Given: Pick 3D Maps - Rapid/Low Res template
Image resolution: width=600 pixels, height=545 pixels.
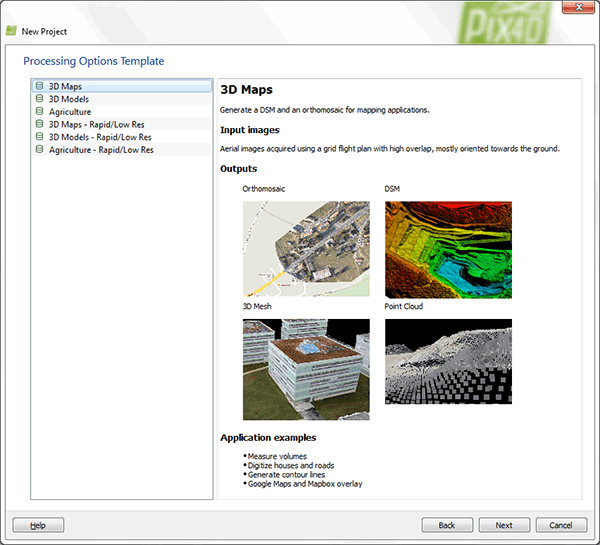Looking at the screenshot, I should [100, 124].
